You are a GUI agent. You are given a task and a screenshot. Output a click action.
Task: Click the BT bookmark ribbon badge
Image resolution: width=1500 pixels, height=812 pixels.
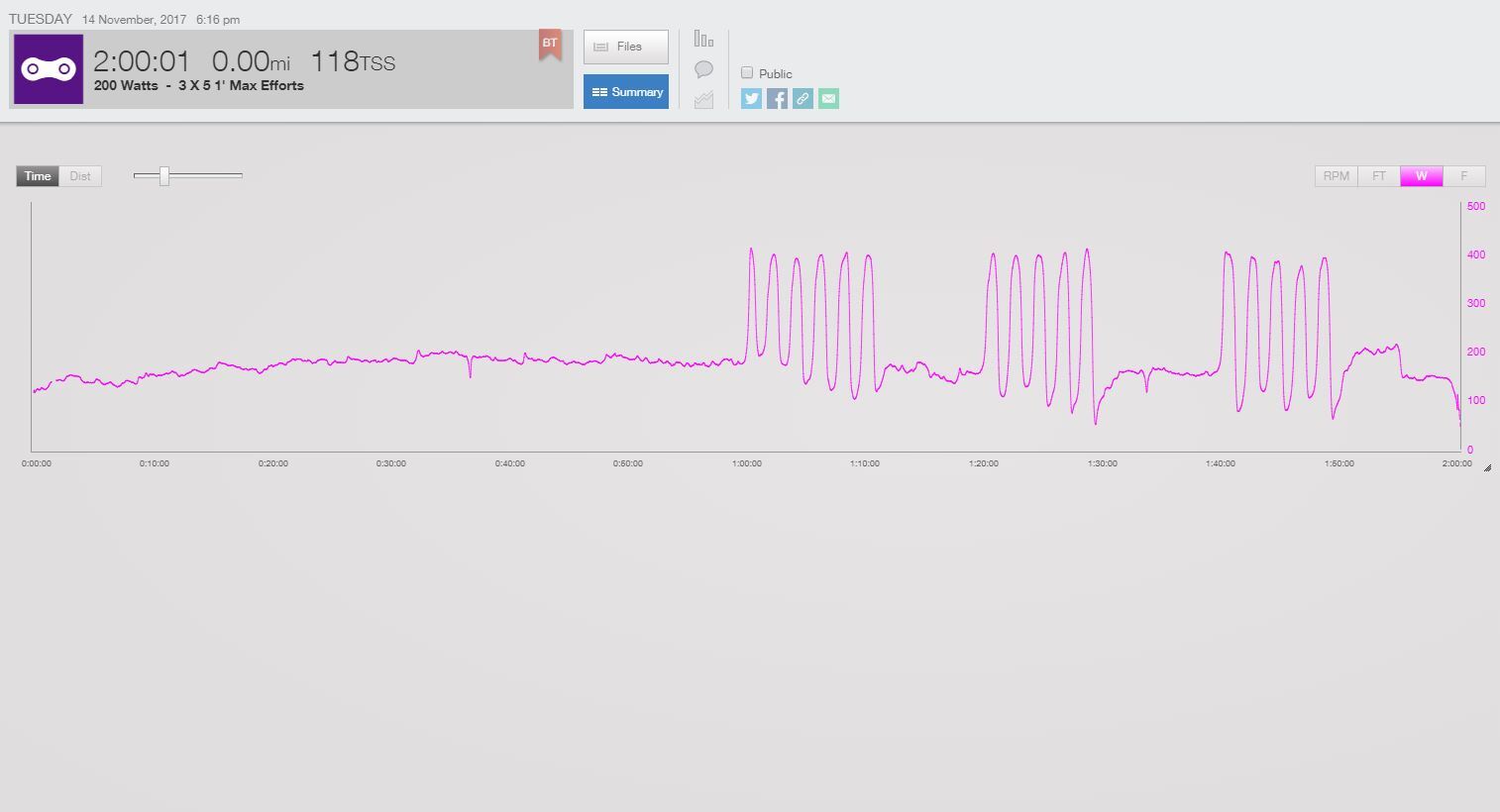pyautogui.click(x=550, y=45)
